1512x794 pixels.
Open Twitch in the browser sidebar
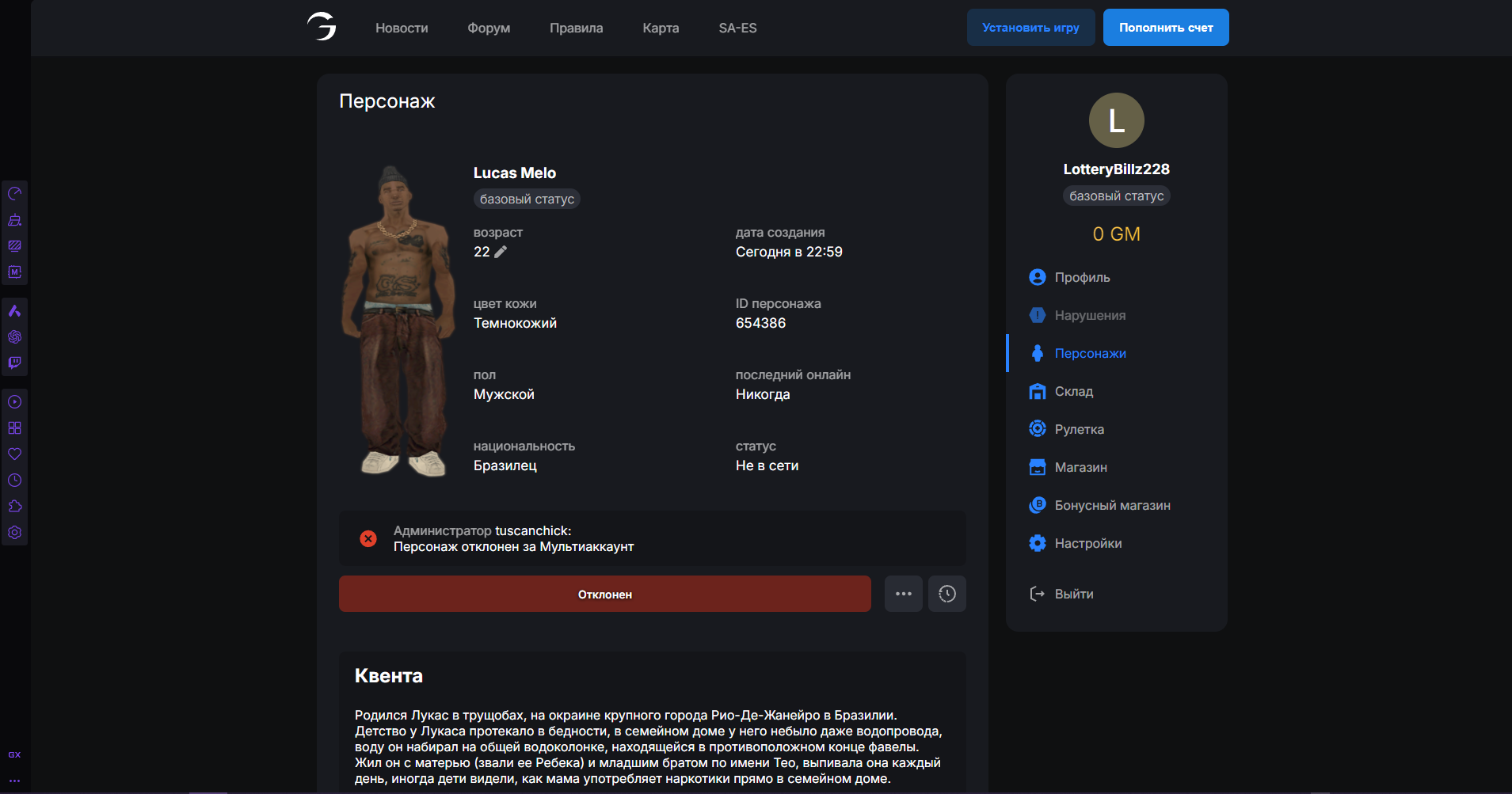coord(14,363)
